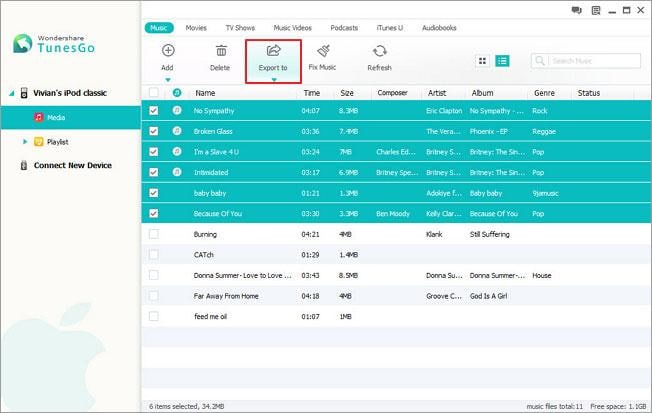Select Connect New Device label

click(x=73, y=166)
